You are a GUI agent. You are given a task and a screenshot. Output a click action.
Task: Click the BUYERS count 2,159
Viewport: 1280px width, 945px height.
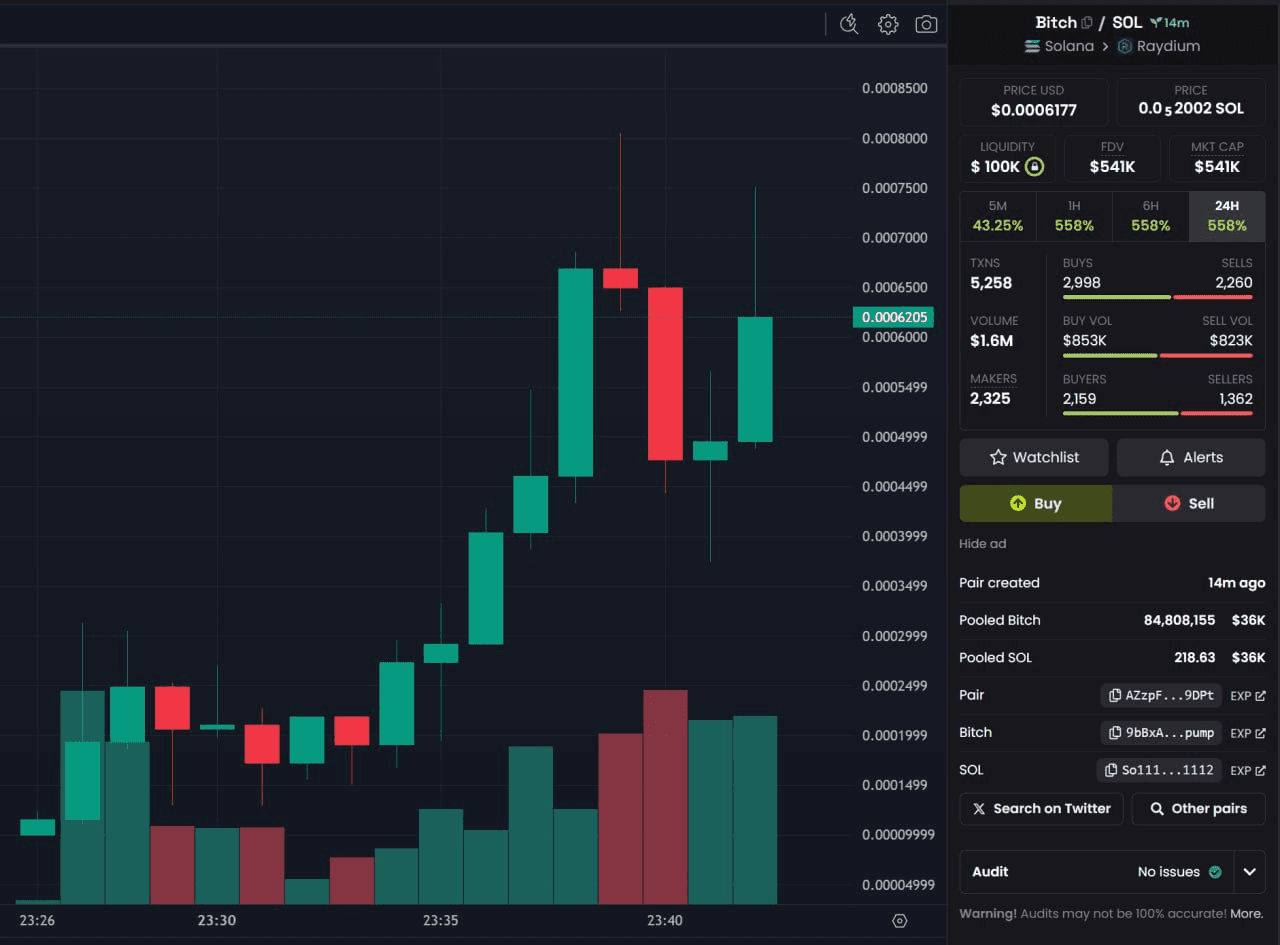pos(1080,399)
